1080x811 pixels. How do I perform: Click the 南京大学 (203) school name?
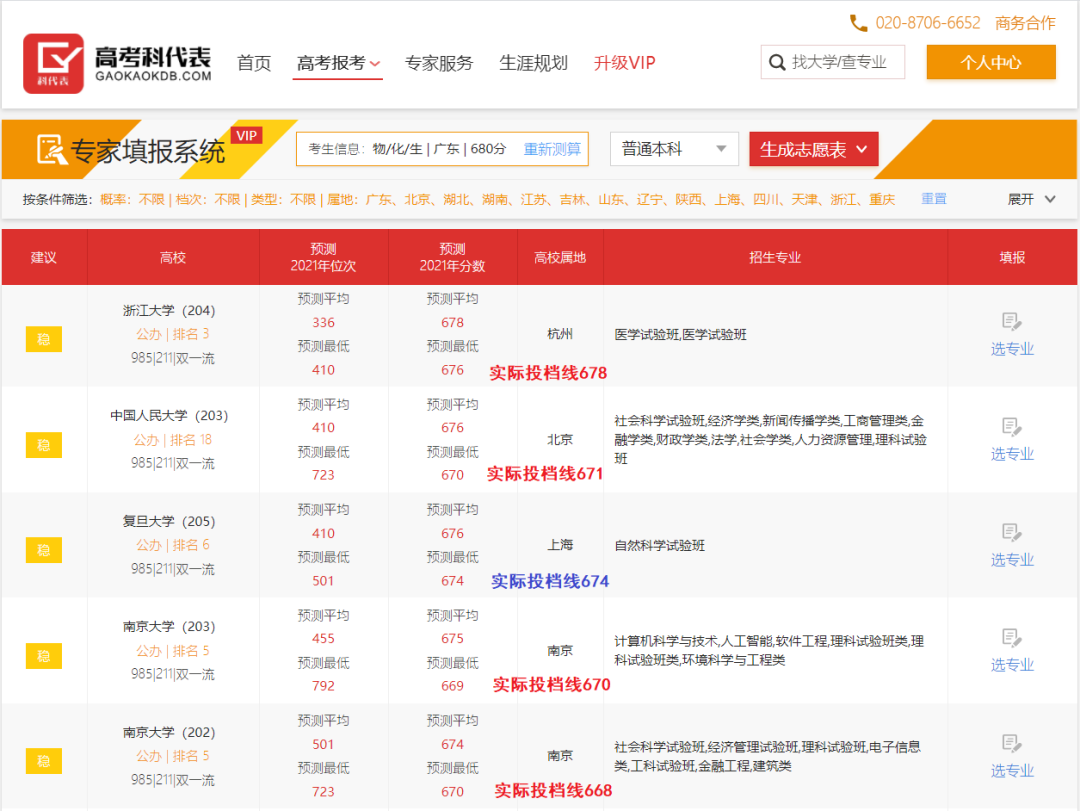(x=169, y=626)
